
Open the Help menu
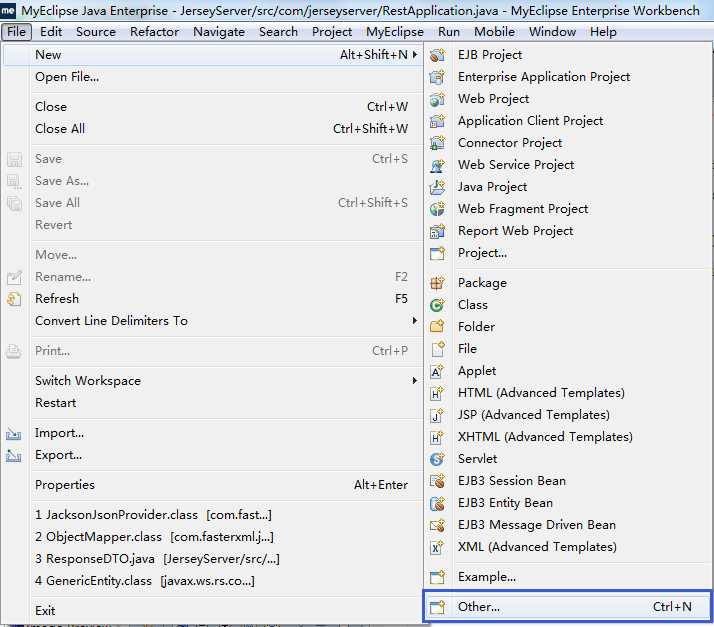click(603, 32)
